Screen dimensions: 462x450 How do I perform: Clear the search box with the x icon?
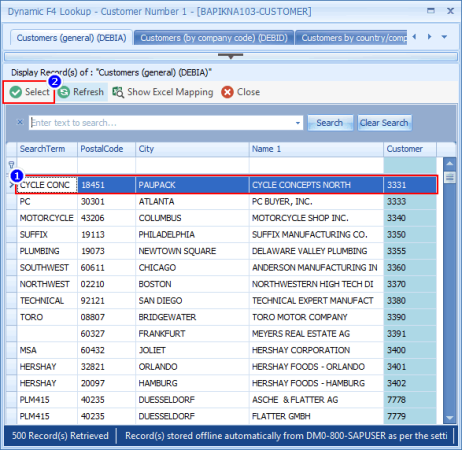pyautogui.click(x=20, y=122)
